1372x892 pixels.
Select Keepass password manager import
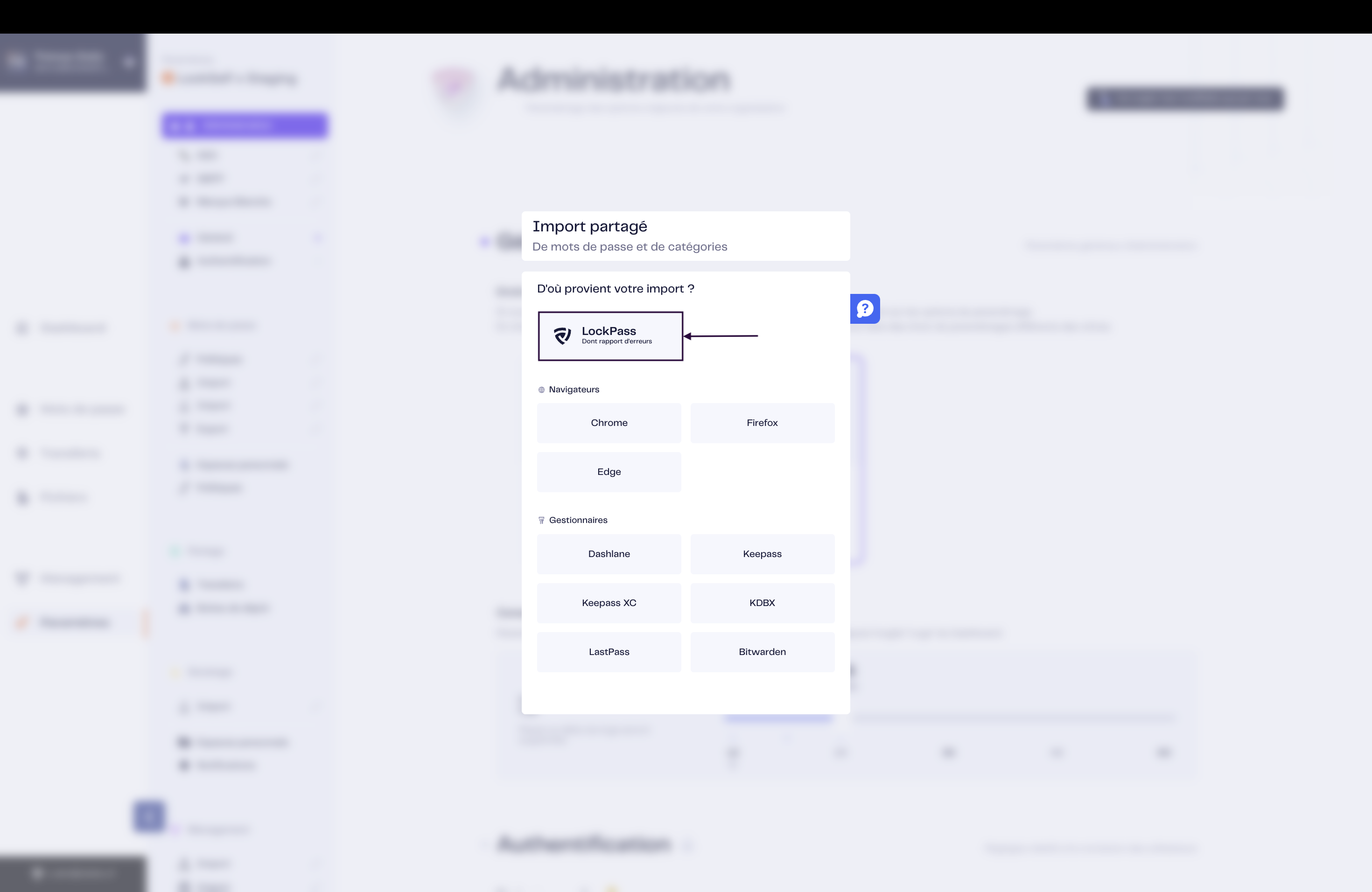(x=762, y=554)
